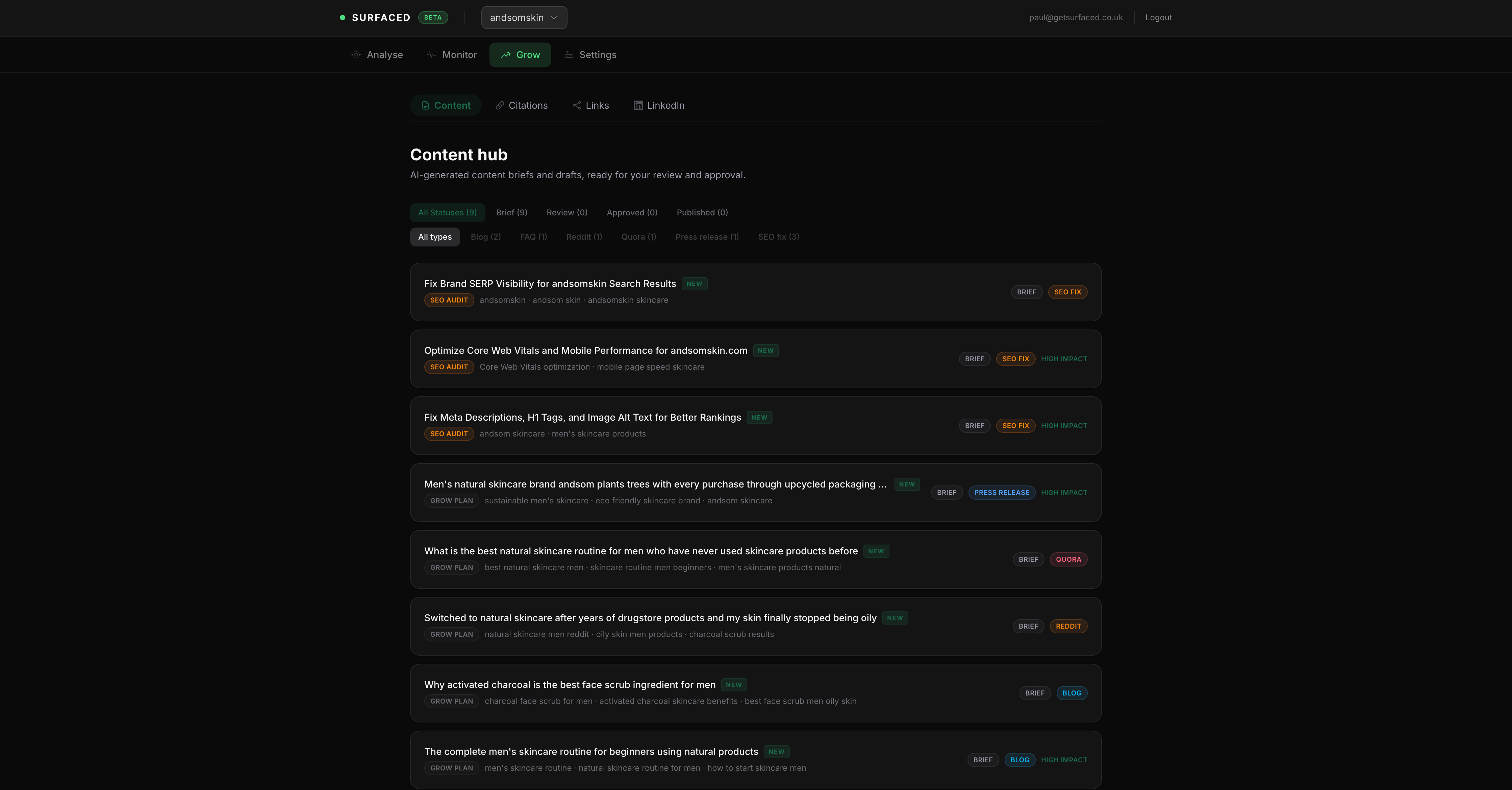Click HIGH IMPACT label on Core Web Vitals card

[x=1063, y=359]
